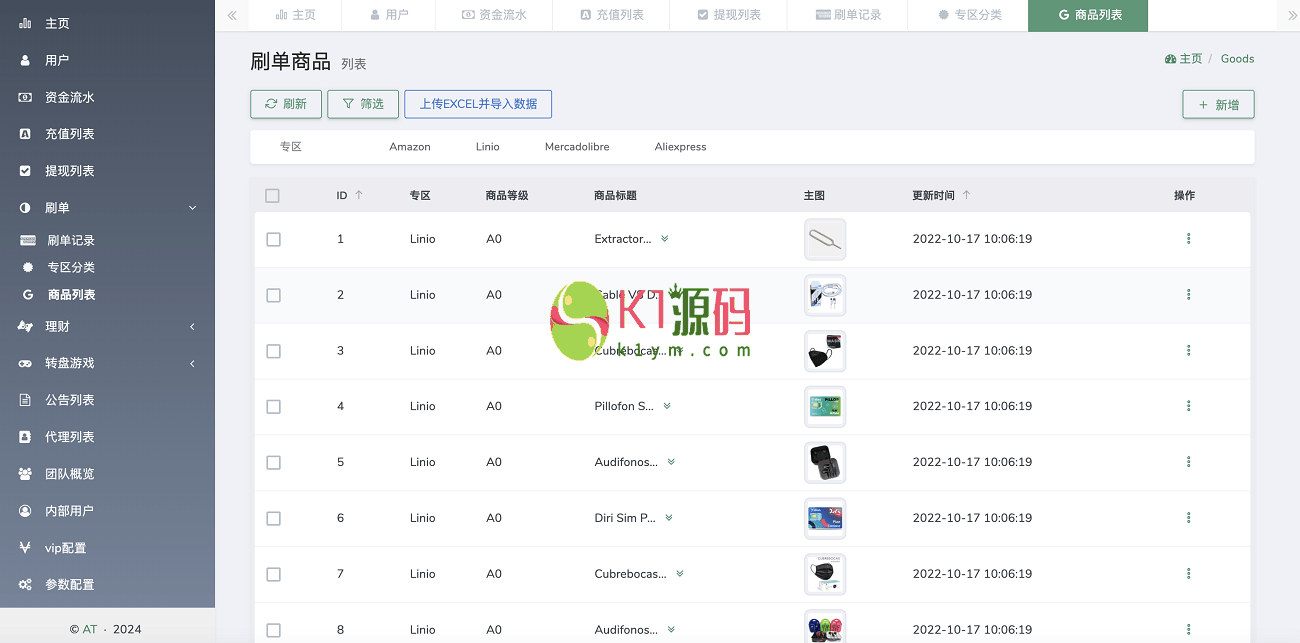Select the checkbox for row ID 6
Screen dimensions: 1300x643
(273, 518)
